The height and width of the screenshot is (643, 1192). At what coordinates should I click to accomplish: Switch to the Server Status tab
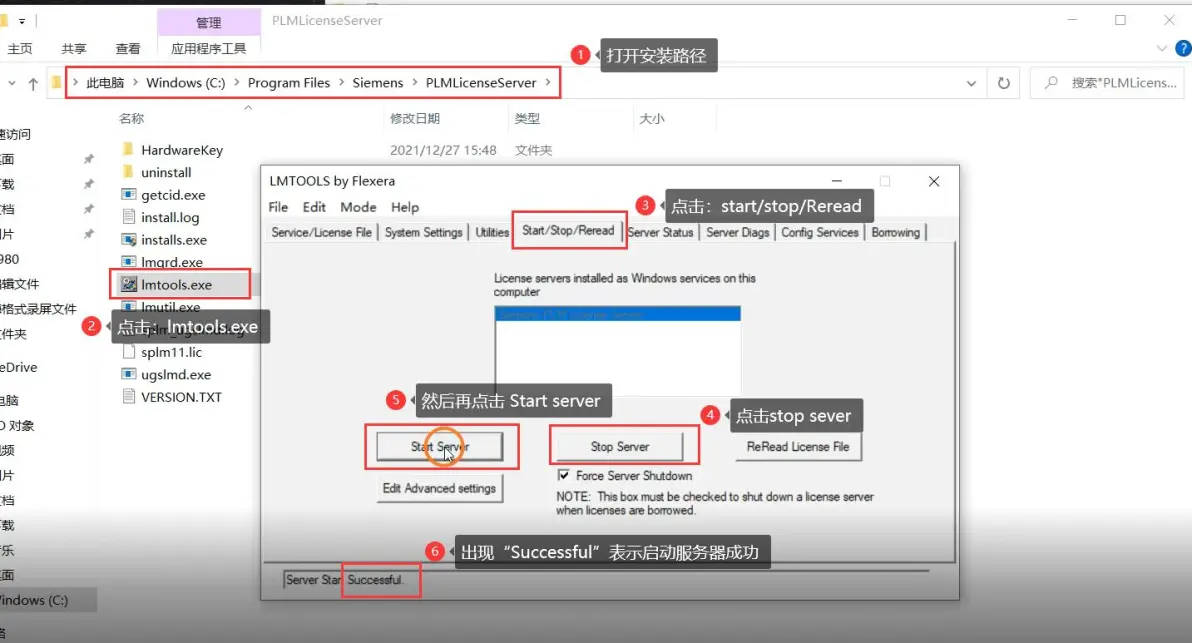(661, 233)
